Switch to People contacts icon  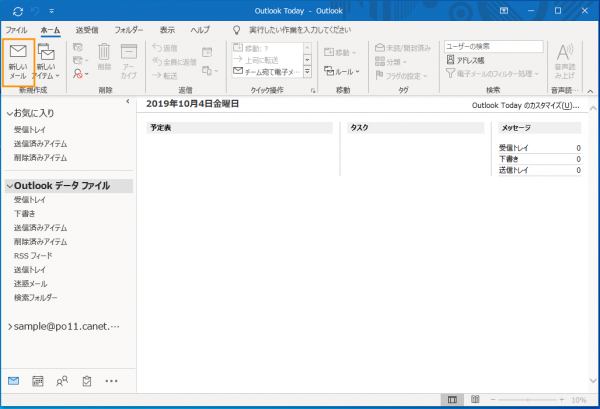tap(62, 381)
